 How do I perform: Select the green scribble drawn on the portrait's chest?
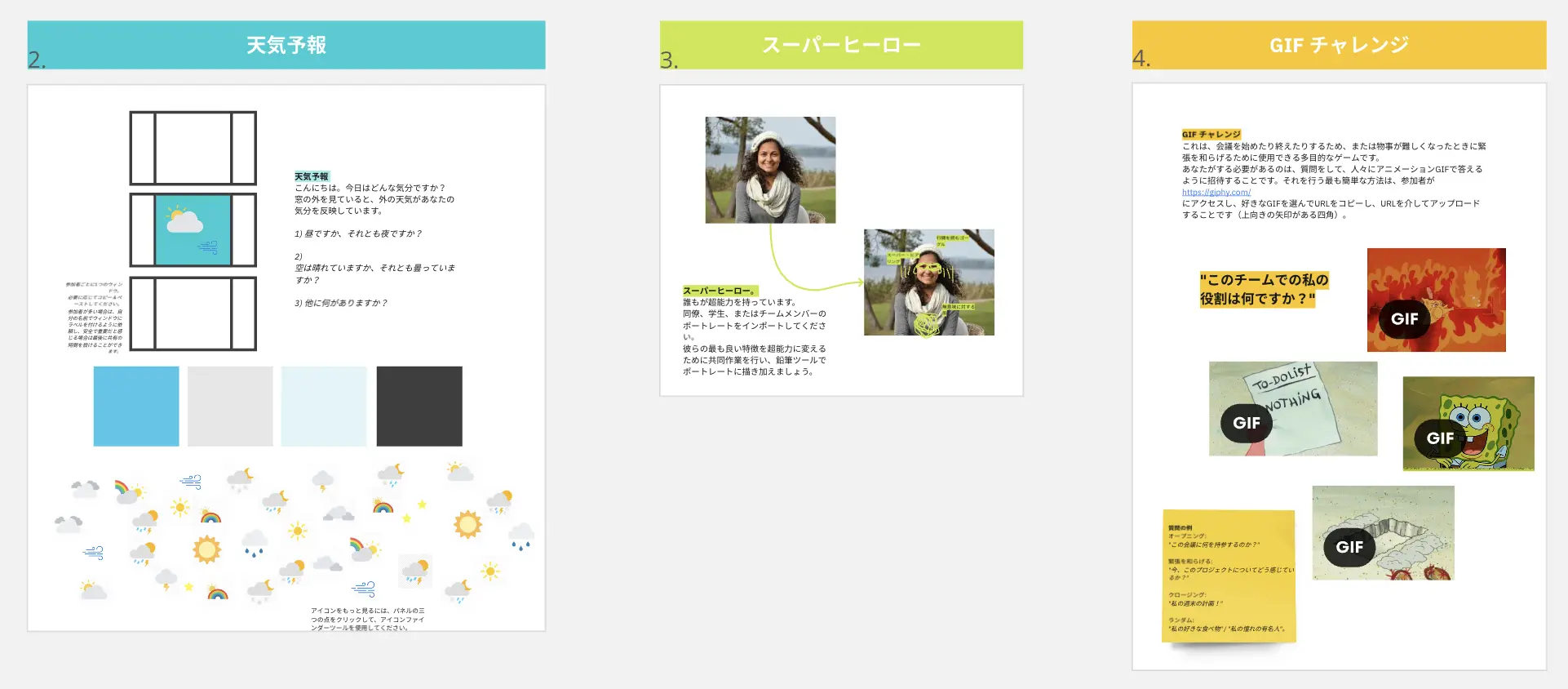pyautogui.click(x=928, y=324)
